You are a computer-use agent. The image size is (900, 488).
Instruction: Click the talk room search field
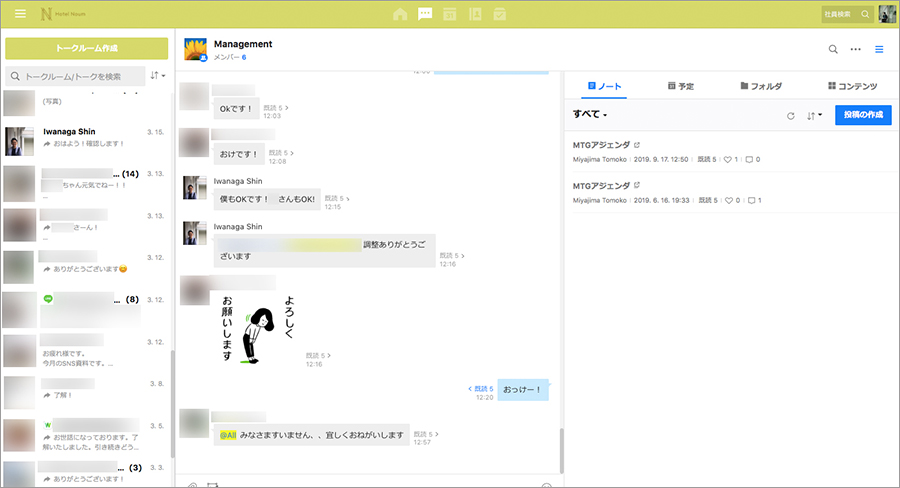[x=78, y=76]
